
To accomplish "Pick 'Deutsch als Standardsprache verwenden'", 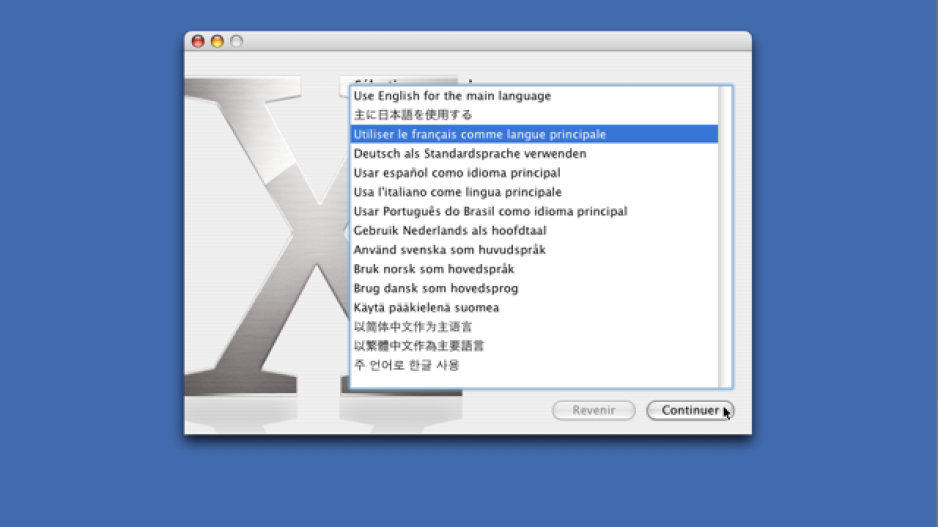I will coord(534,153).
